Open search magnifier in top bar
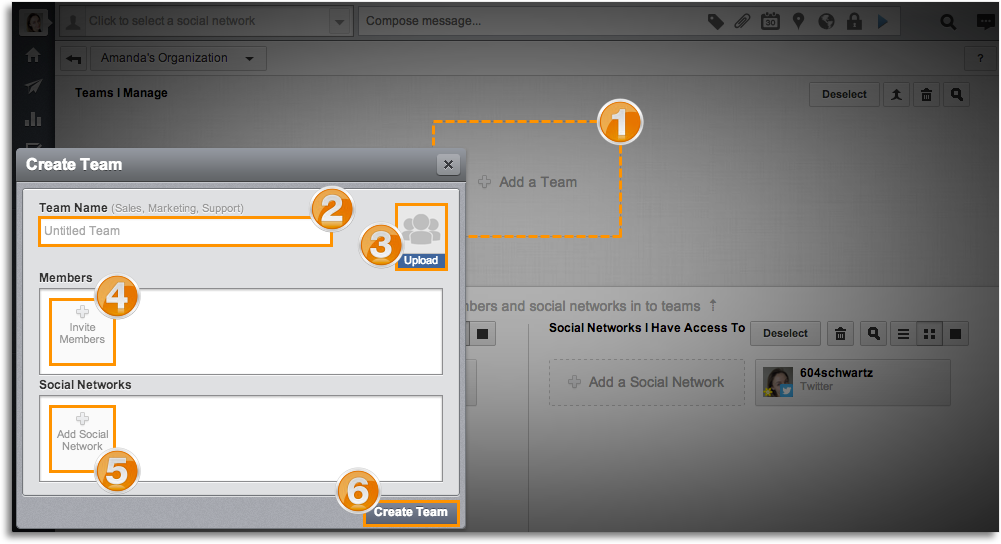 click(948, 22)
